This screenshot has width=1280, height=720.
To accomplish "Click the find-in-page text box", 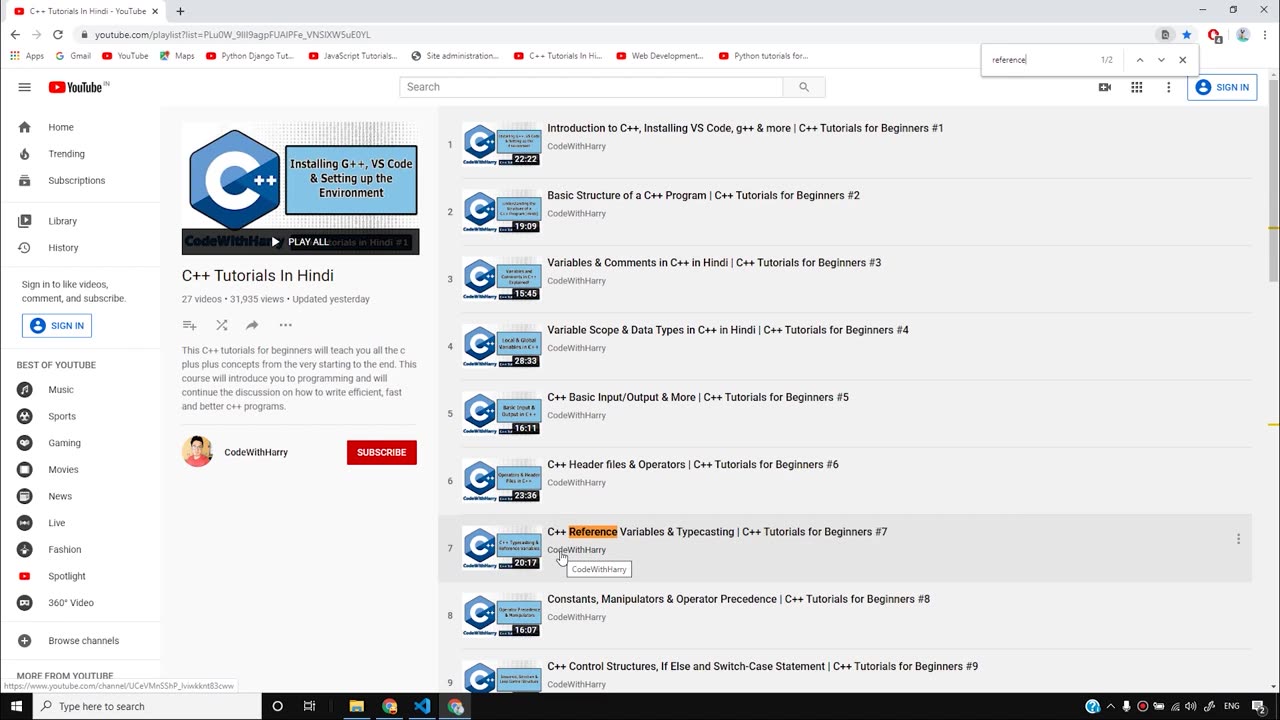I will (x=1040, y=60).
